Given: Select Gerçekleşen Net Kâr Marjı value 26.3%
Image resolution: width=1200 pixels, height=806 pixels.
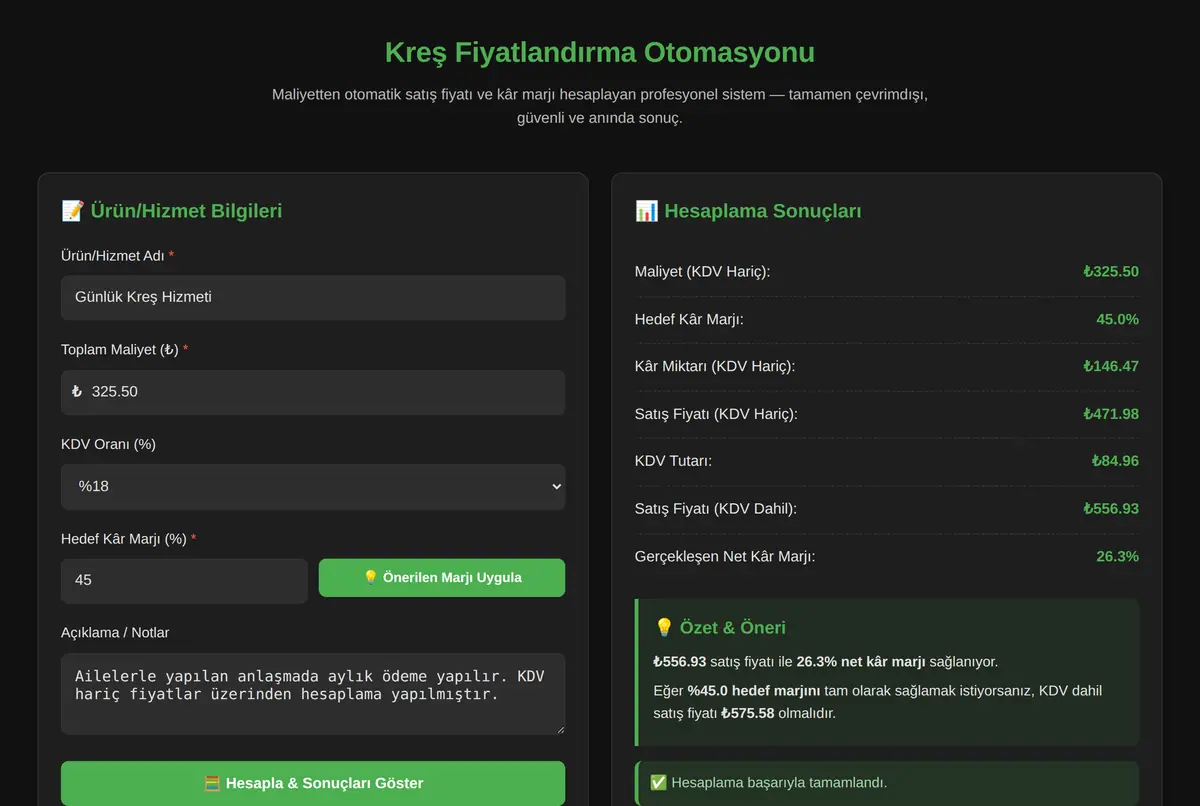Looking at the screenshot, I should 1117,556.
